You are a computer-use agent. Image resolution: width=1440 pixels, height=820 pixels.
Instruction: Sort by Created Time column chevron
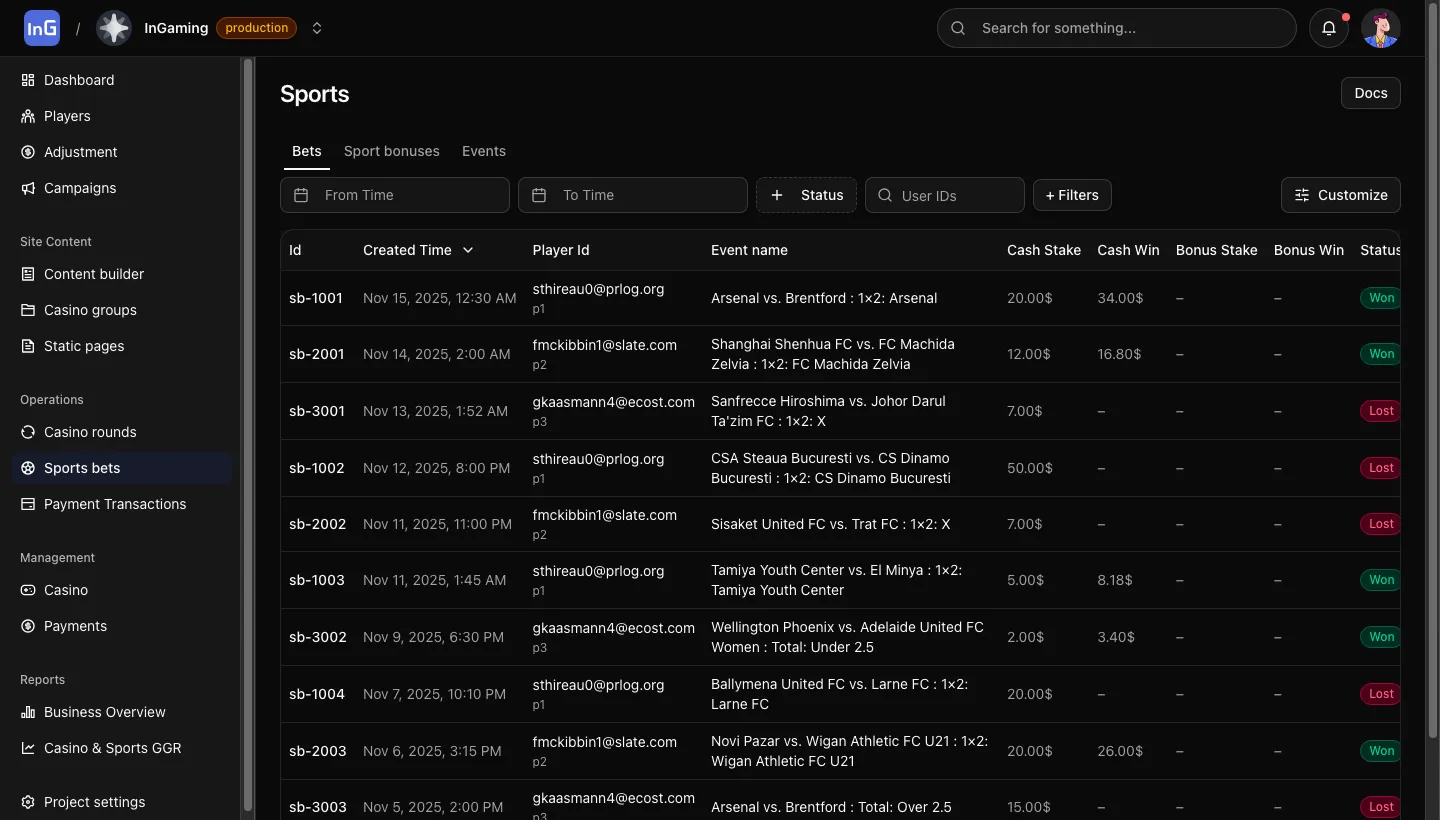(468, 250)
